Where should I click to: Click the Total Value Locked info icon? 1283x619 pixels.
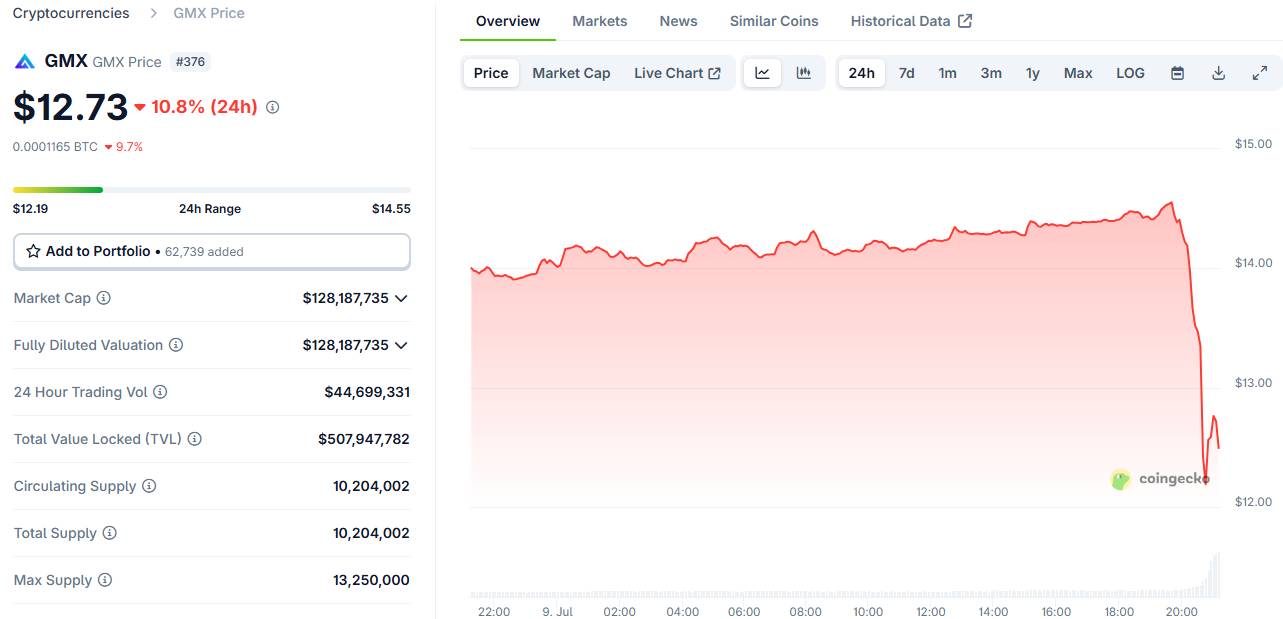[195, 439]
